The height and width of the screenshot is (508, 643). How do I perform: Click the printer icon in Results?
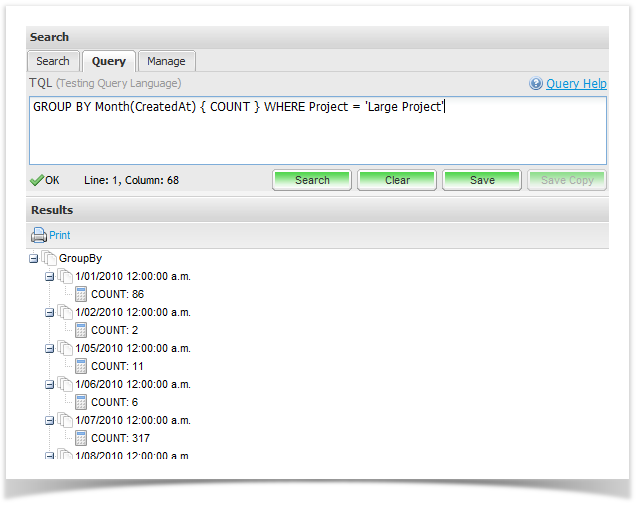(39, 236)
